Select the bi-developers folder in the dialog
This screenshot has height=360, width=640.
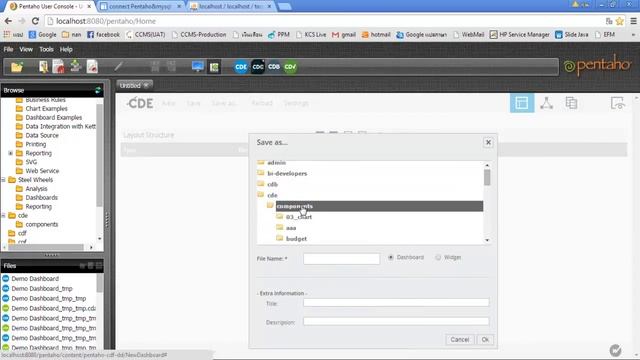coord(287,173)
